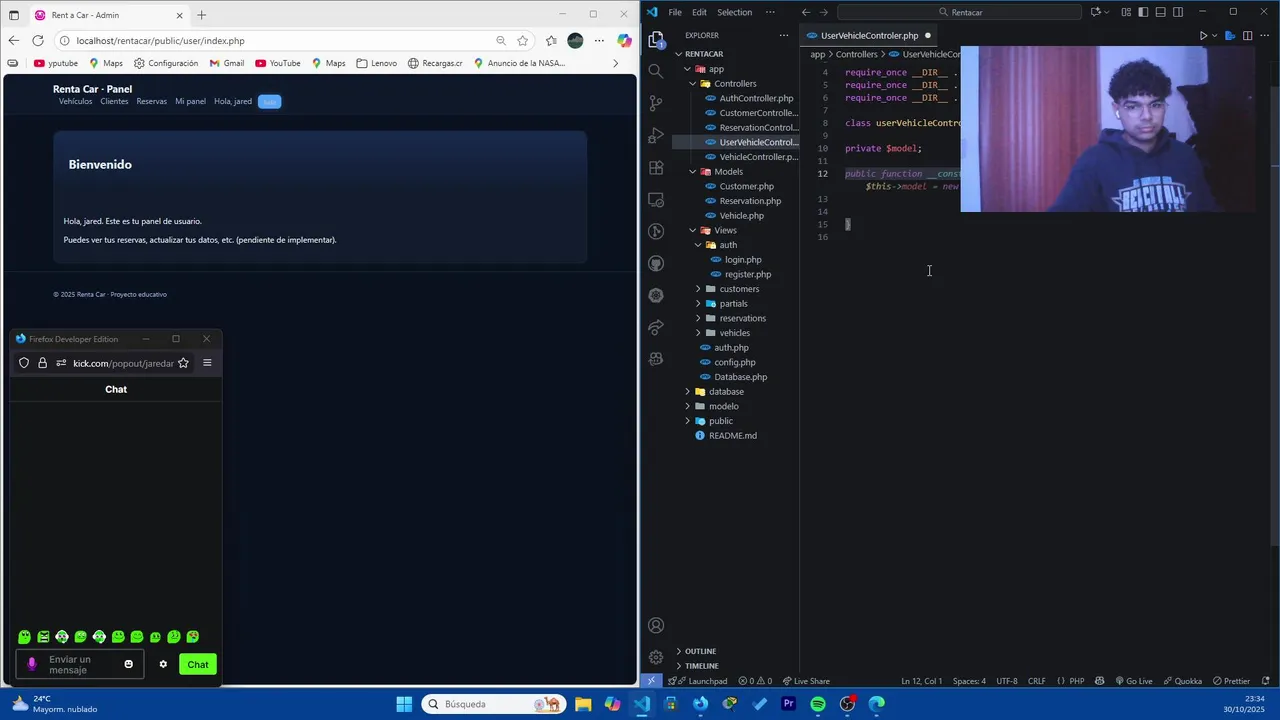Open the Source Control view

(656, 103)
